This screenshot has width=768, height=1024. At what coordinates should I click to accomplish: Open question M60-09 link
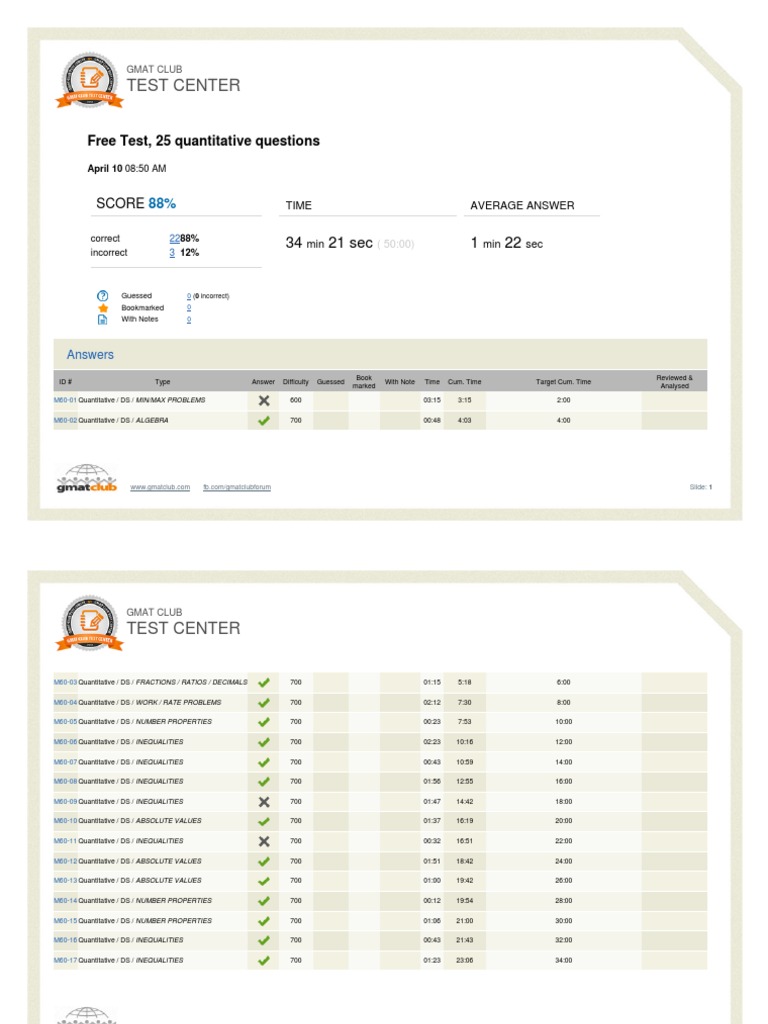pyautogui.click(x=65, y=801)
